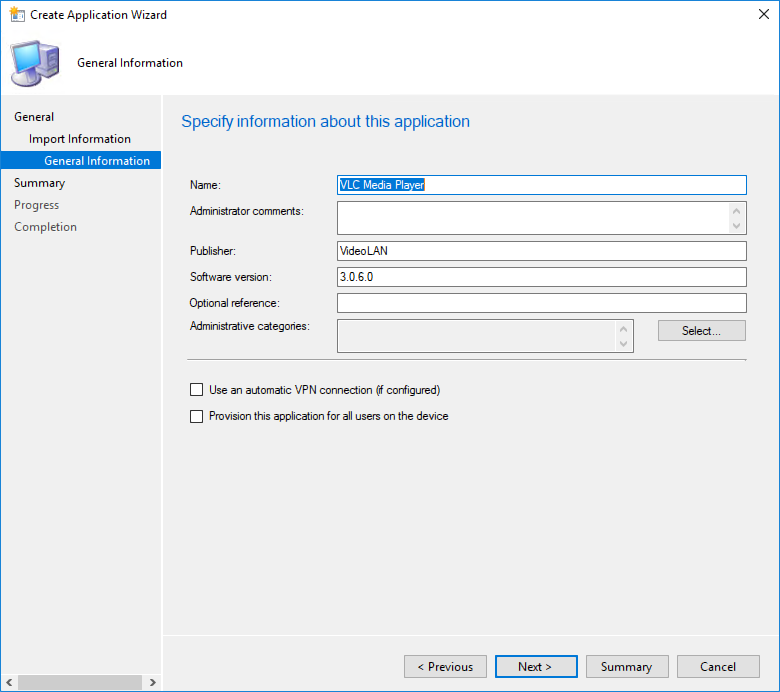Viewport: 780px width, 692px height.
Task: Select the General step in sidebar
Action: (34, 117)
